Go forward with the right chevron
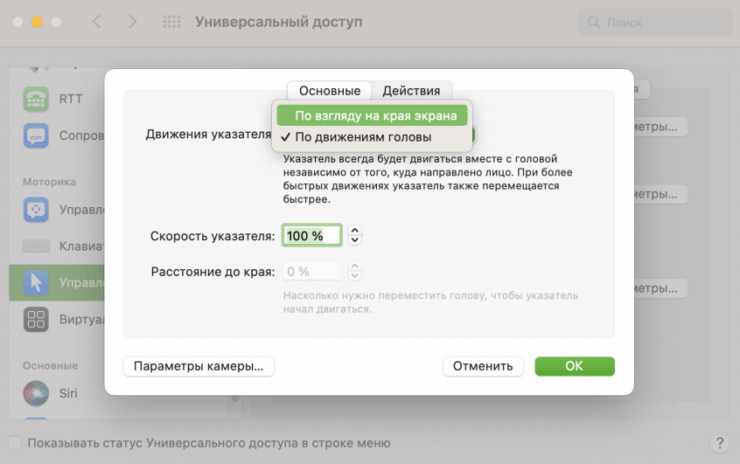This screenshot has height=464, width=740. click(x=133, y=22)
